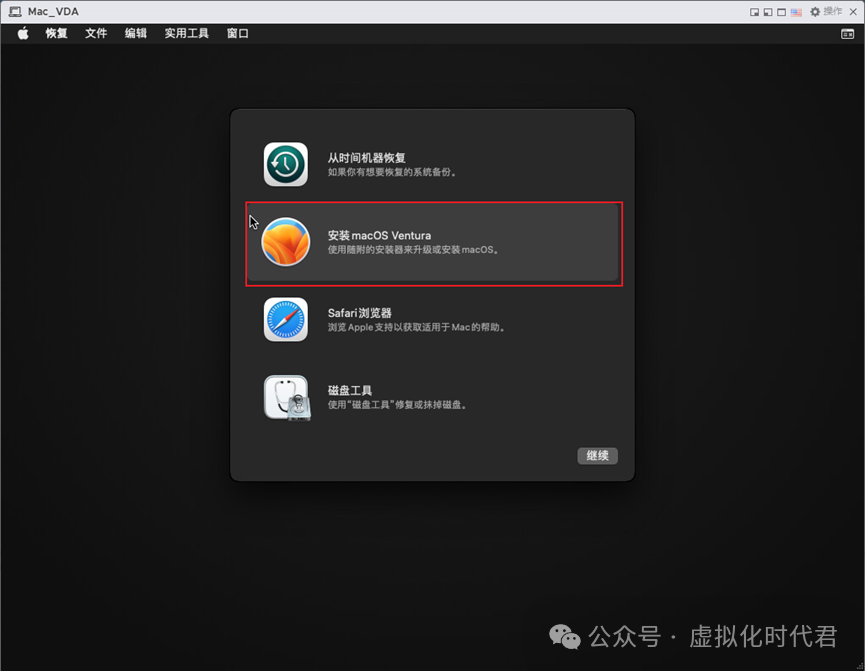The width and height of the screenshot is (865, 671).
Task: Select 从时间机器恢复 option title
Action: (366, 158)
